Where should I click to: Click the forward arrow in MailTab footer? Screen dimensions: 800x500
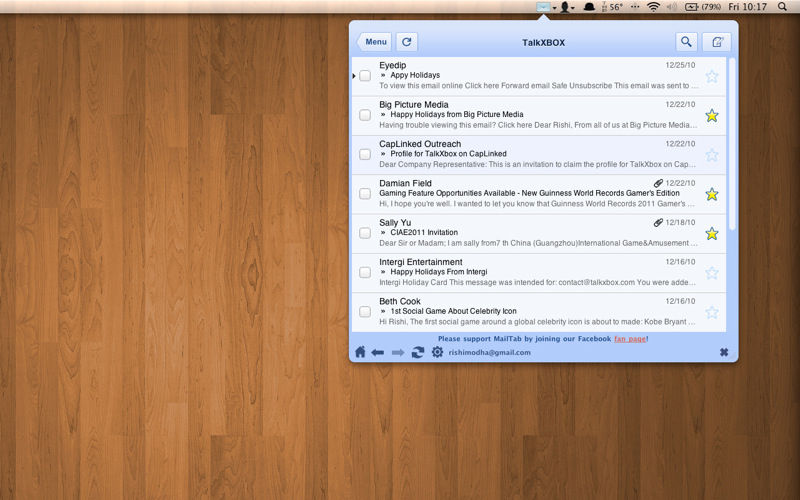tap(398, 353)
